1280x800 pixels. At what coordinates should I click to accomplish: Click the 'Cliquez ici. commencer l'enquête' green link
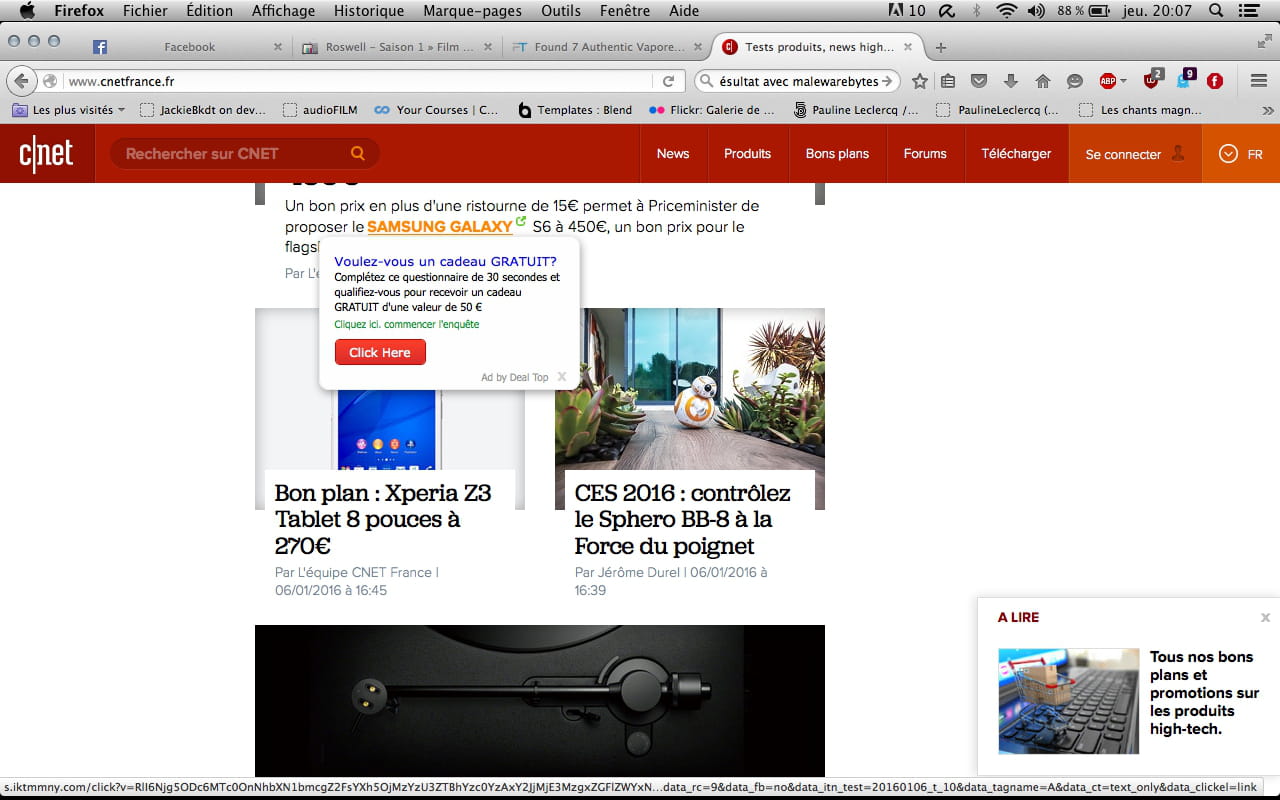(x=406, y=324)
